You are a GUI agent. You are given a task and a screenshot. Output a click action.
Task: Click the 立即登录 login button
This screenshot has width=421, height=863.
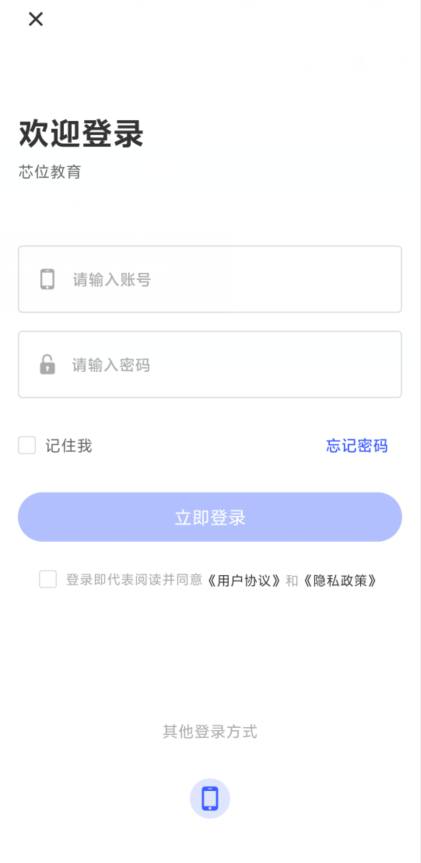point(210,517)
